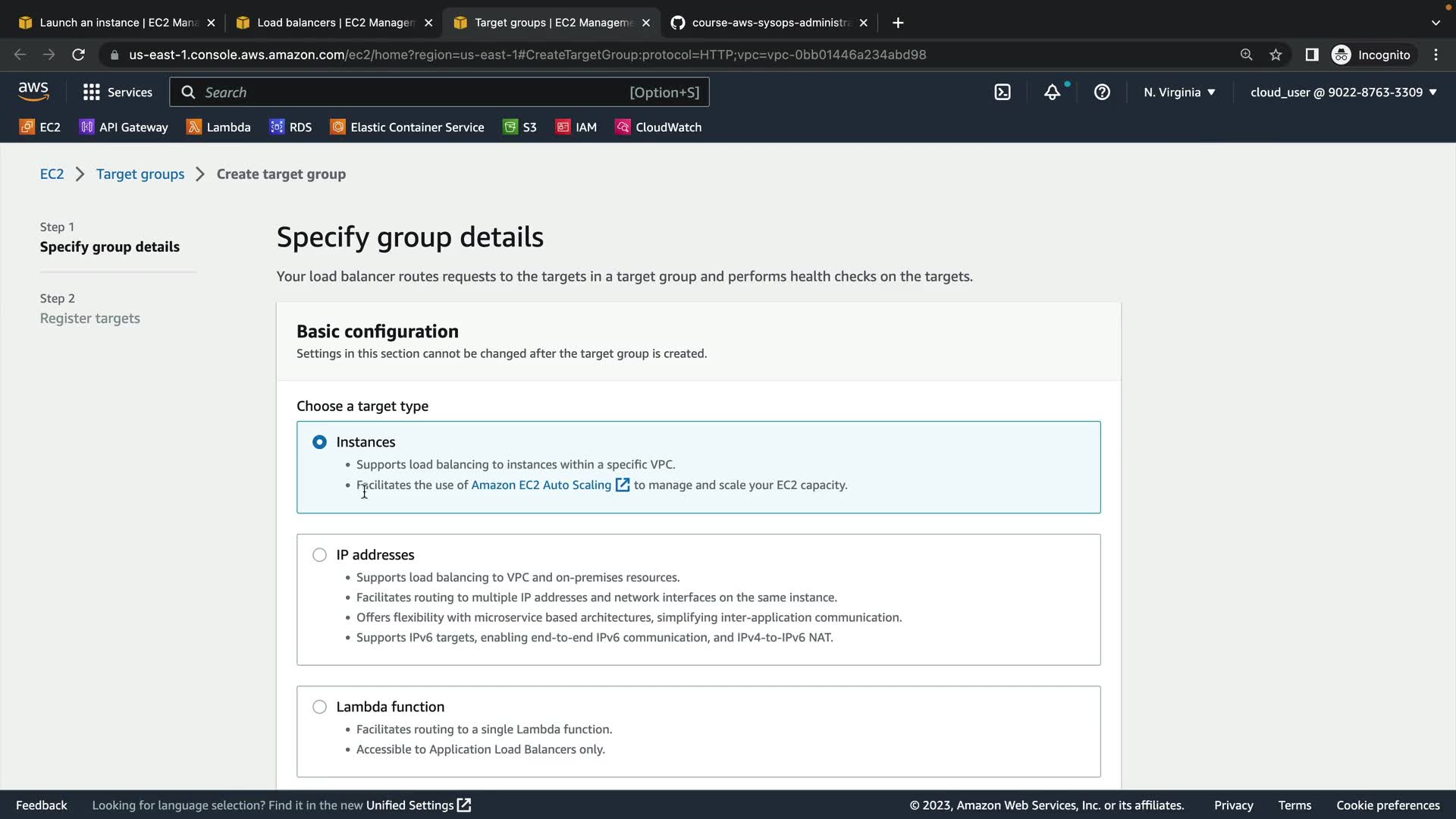Image resolution: width=1456 pixels, height=819 pixels.
Task: Open the S3 shortcut in favorites bar
Action: [x=520, y=127]
